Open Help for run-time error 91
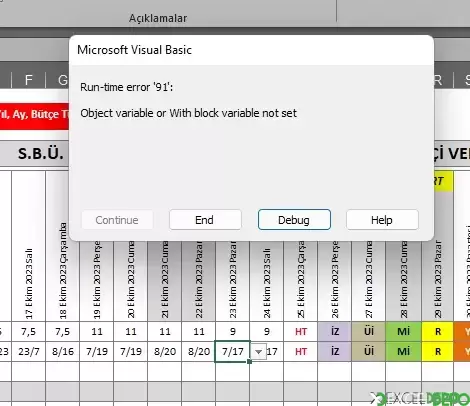Screen dimensions: 470x406 tap(382, 220)
